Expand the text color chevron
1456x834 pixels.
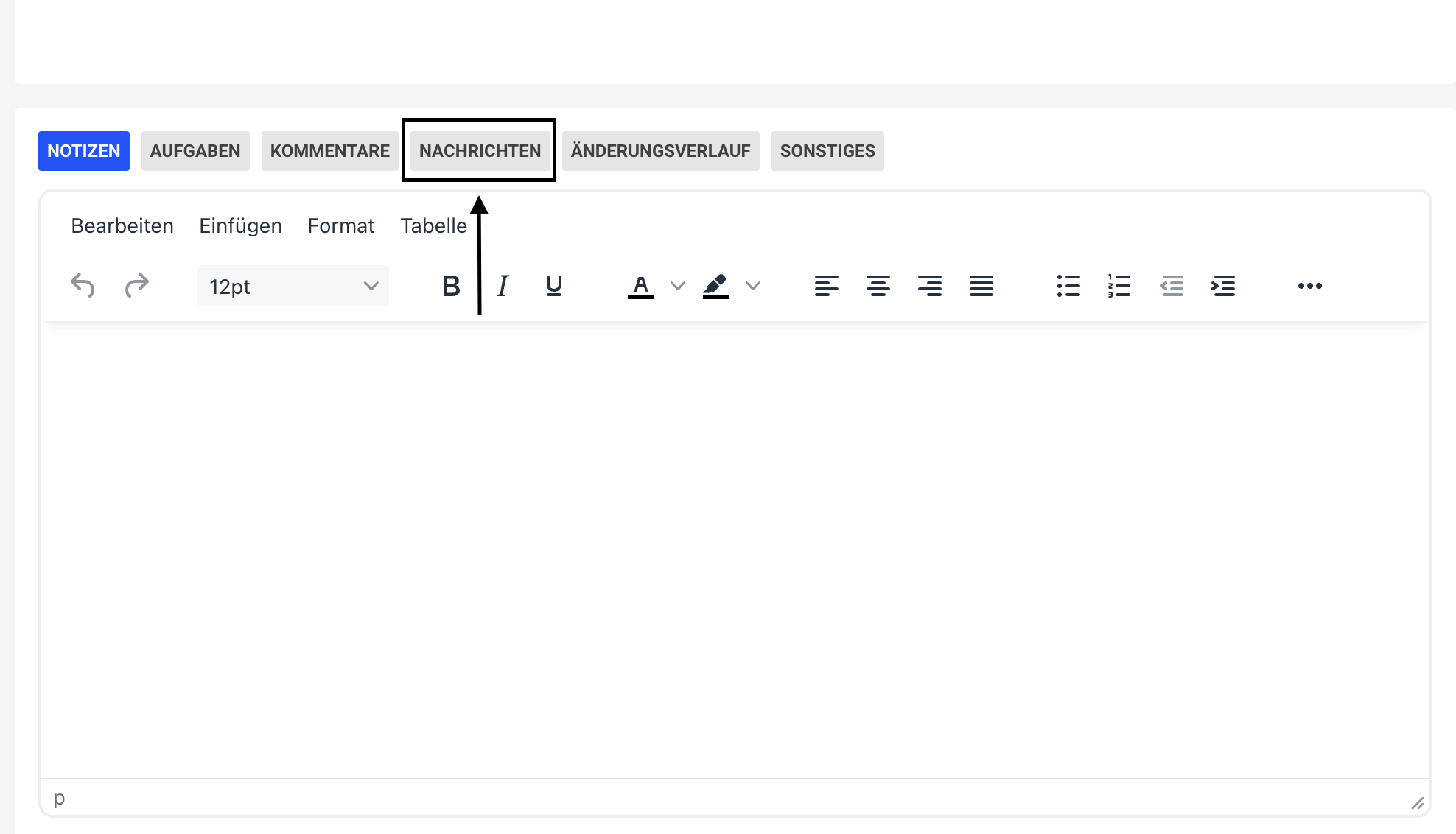click(678, 286)
